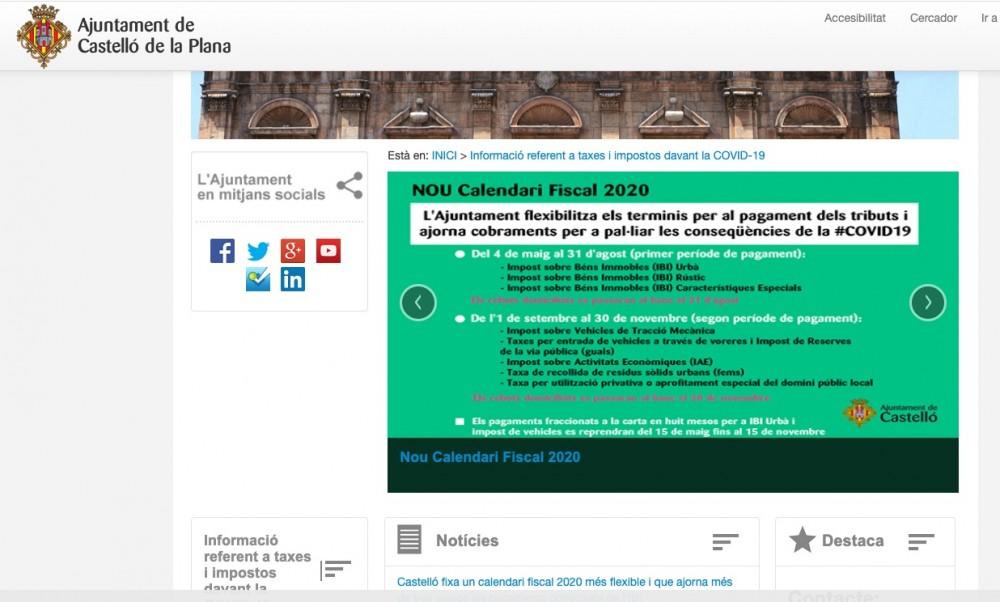The height and width of the screenshot is (602, 1000).
Task: Click the star icon next to Destaca
Action: coord(802,540)
